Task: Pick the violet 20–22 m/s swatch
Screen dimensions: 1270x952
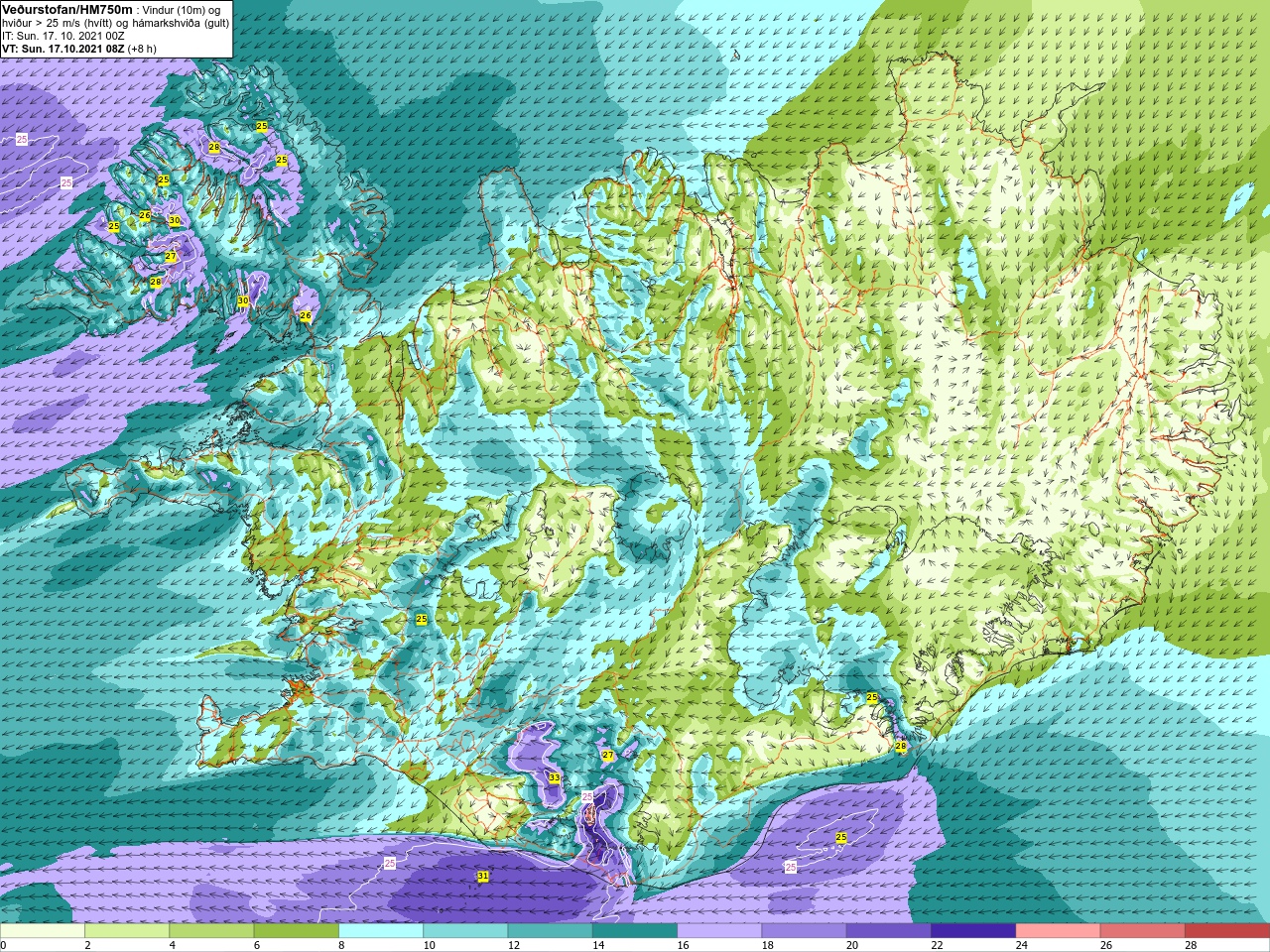Action: 889,931
